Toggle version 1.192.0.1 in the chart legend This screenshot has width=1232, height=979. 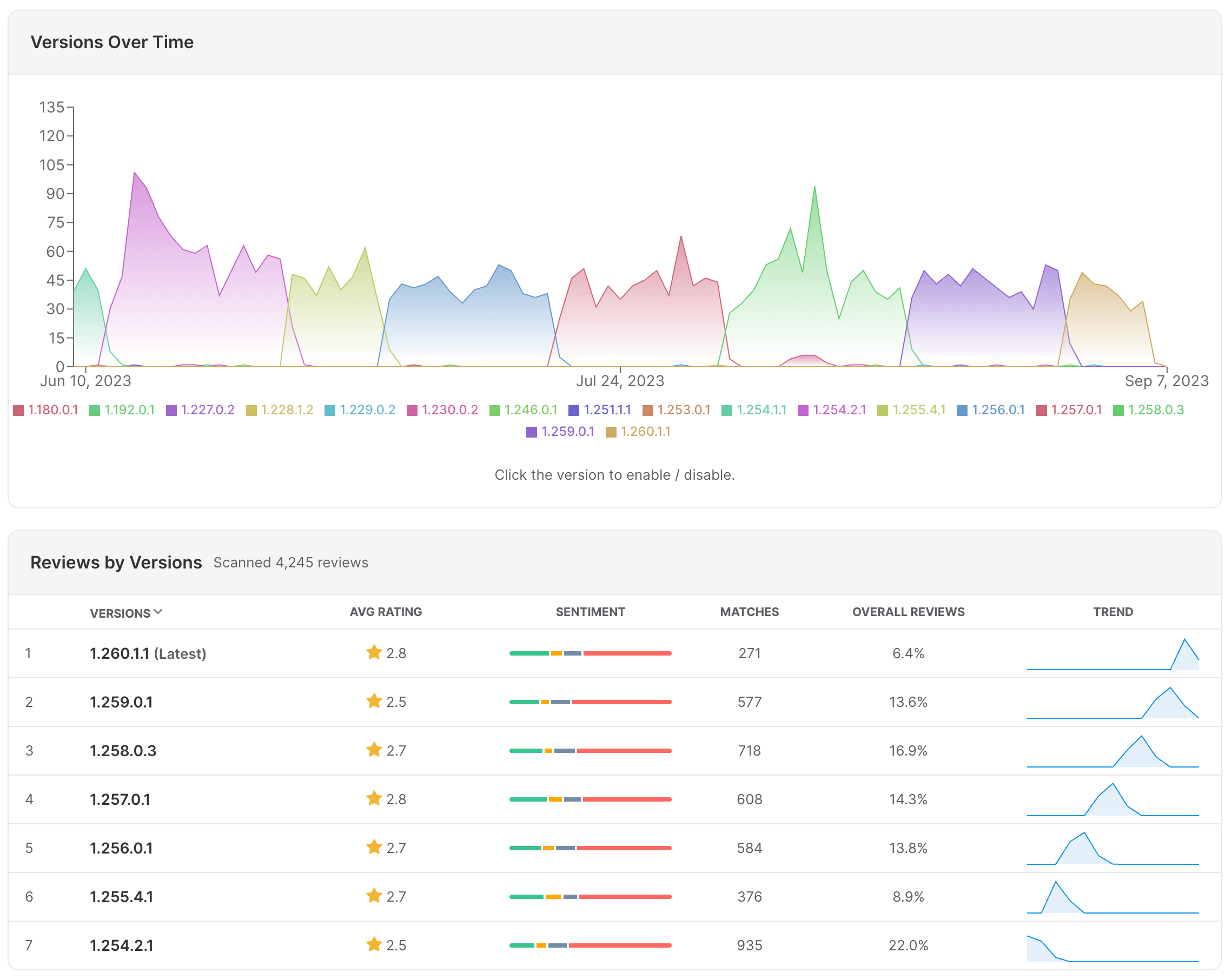coord(122,410)
